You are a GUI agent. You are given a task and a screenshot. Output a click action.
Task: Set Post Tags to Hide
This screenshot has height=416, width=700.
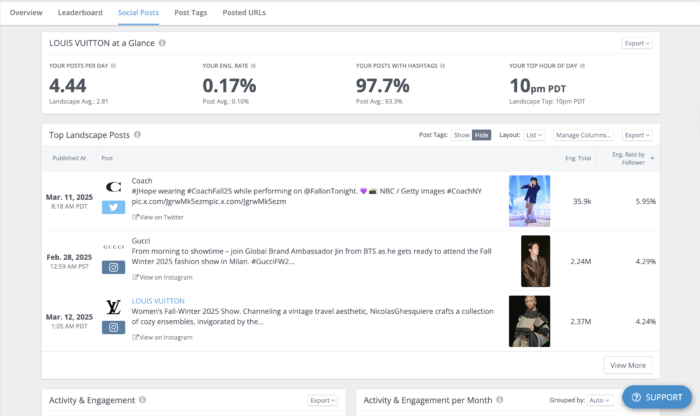[x=481, y=135]
